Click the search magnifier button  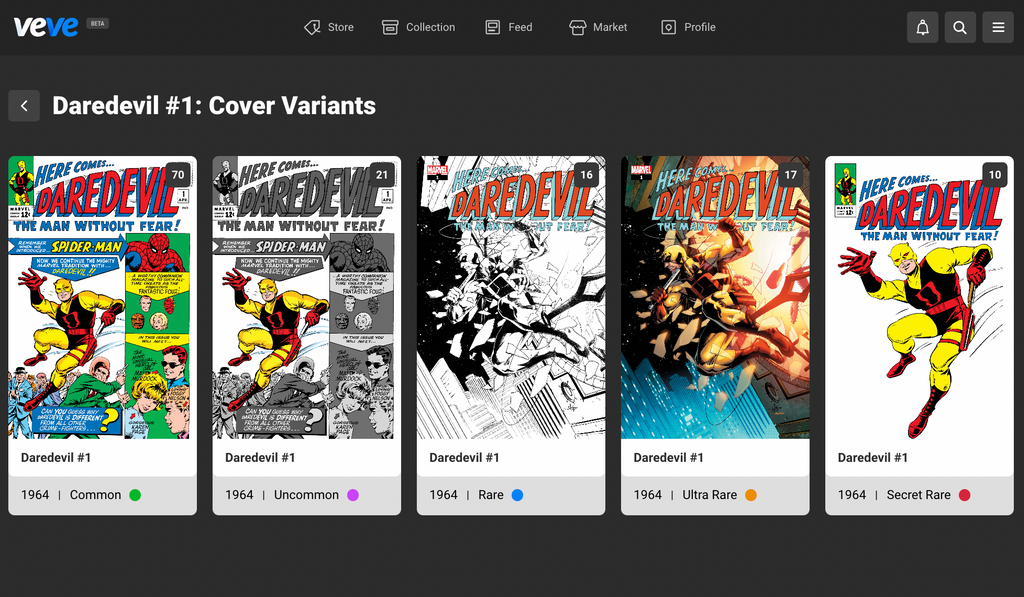(x=960, y=27)
